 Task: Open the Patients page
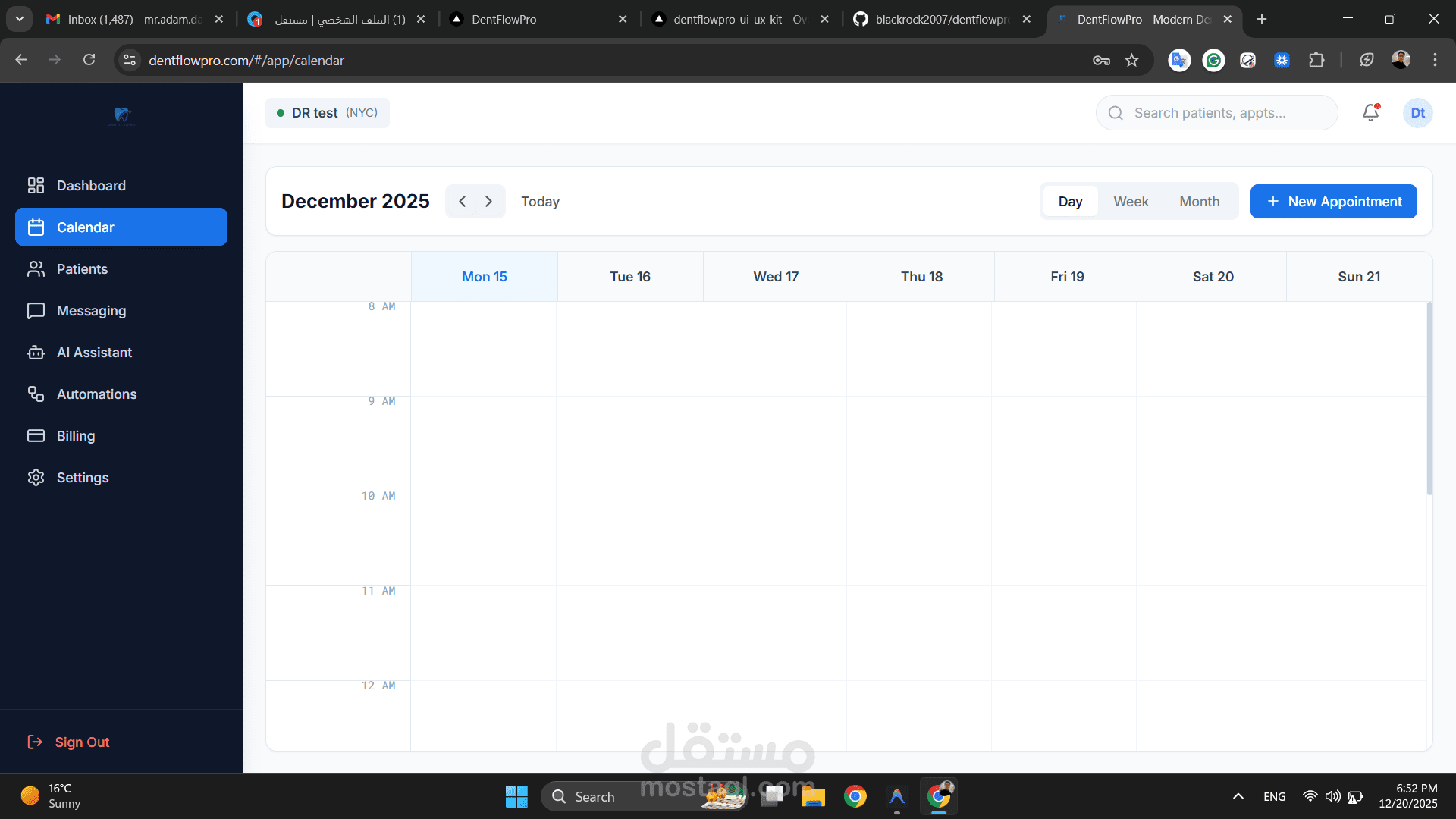82,269
